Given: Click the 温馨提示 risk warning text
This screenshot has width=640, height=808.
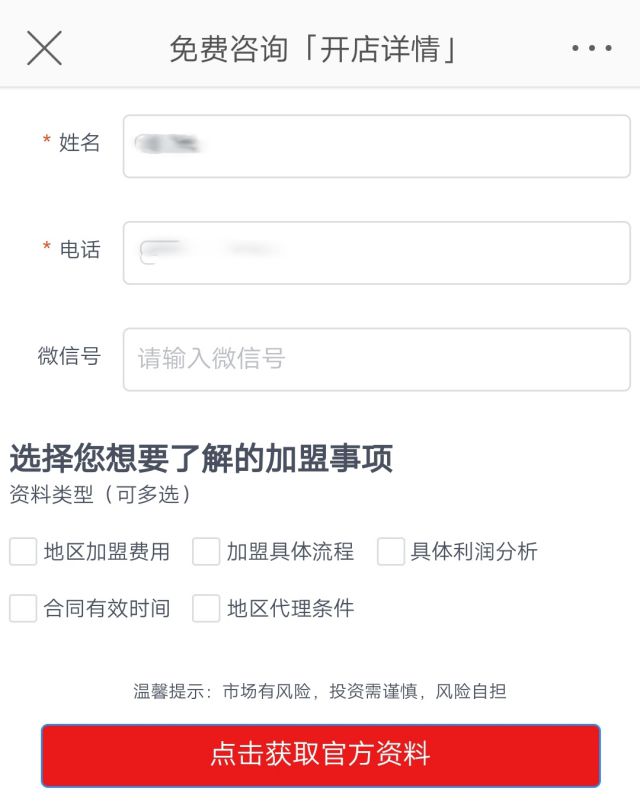Looking at the screenshot, I should click(320, 691).
